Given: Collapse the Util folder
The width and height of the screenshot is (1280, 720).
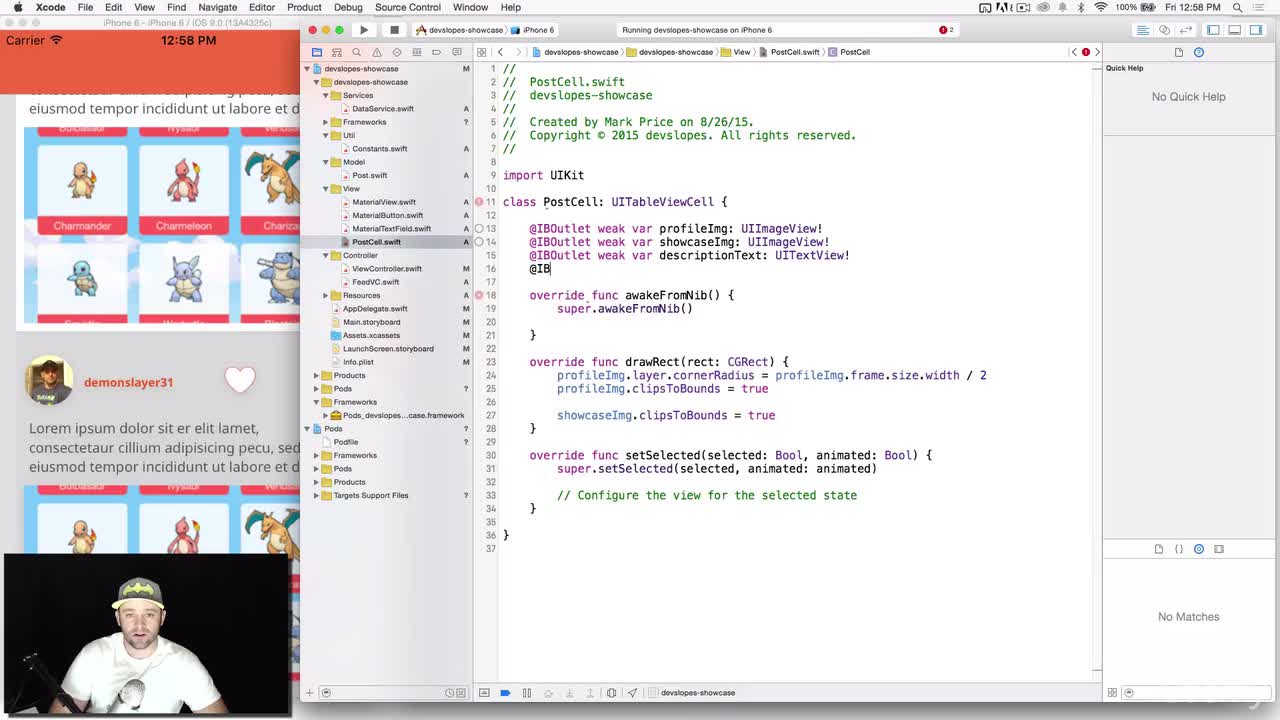Looking at the screenshot, I should [326, 135].
